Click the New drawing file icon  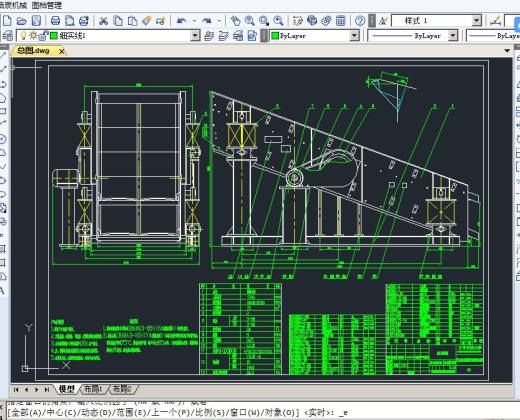(7, 21)
